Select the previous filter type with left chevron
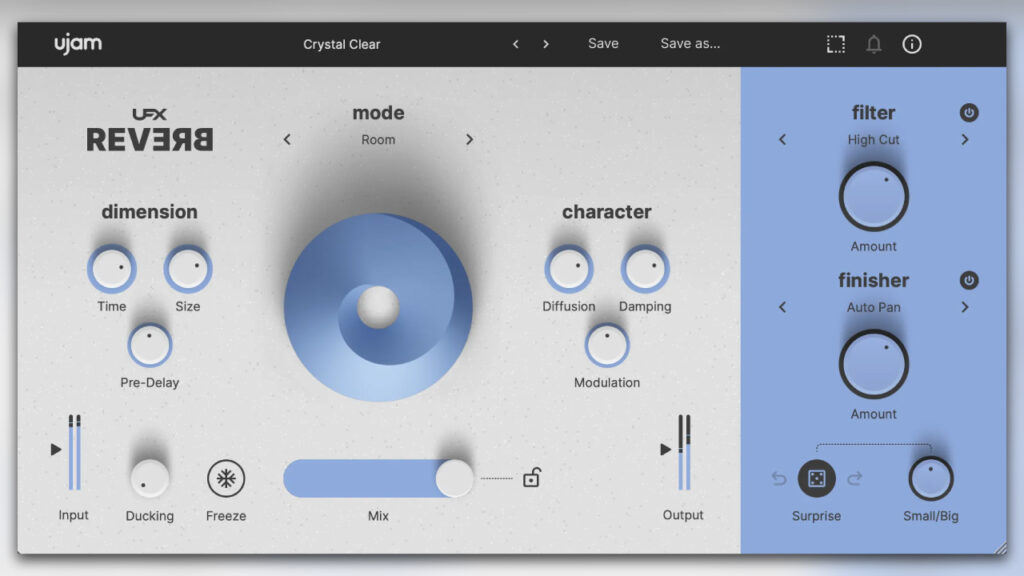This screenshot has width=1024, height=576. [782, 140]
